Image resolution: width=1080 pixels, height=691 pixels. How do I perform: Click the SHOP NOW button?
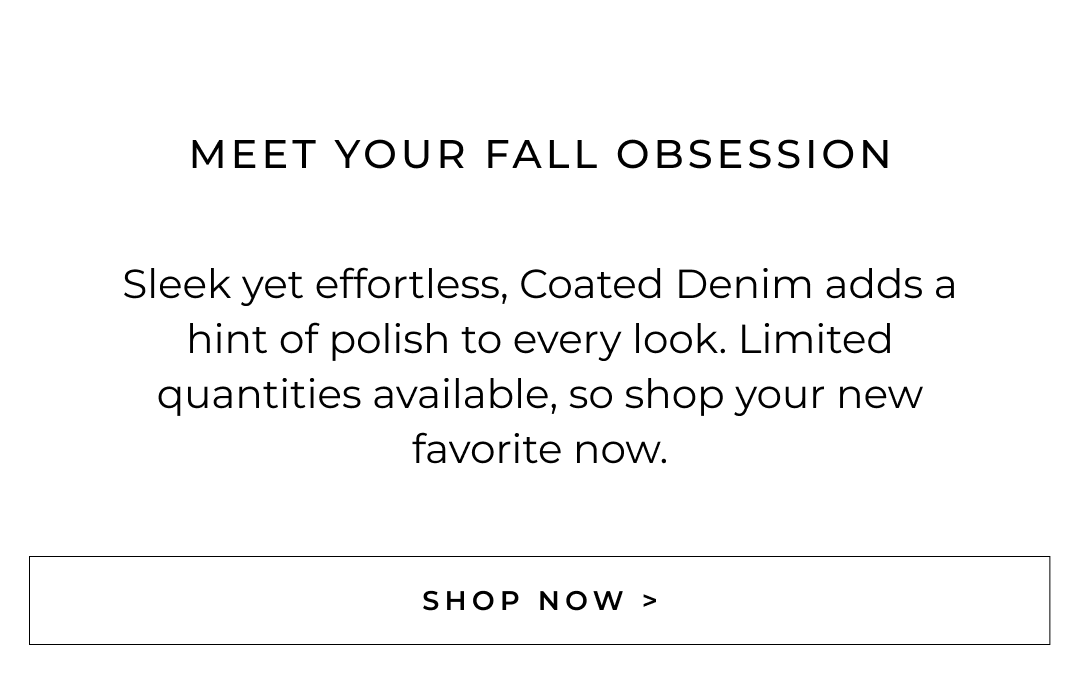pyautogui.click(x=540, y=600)
